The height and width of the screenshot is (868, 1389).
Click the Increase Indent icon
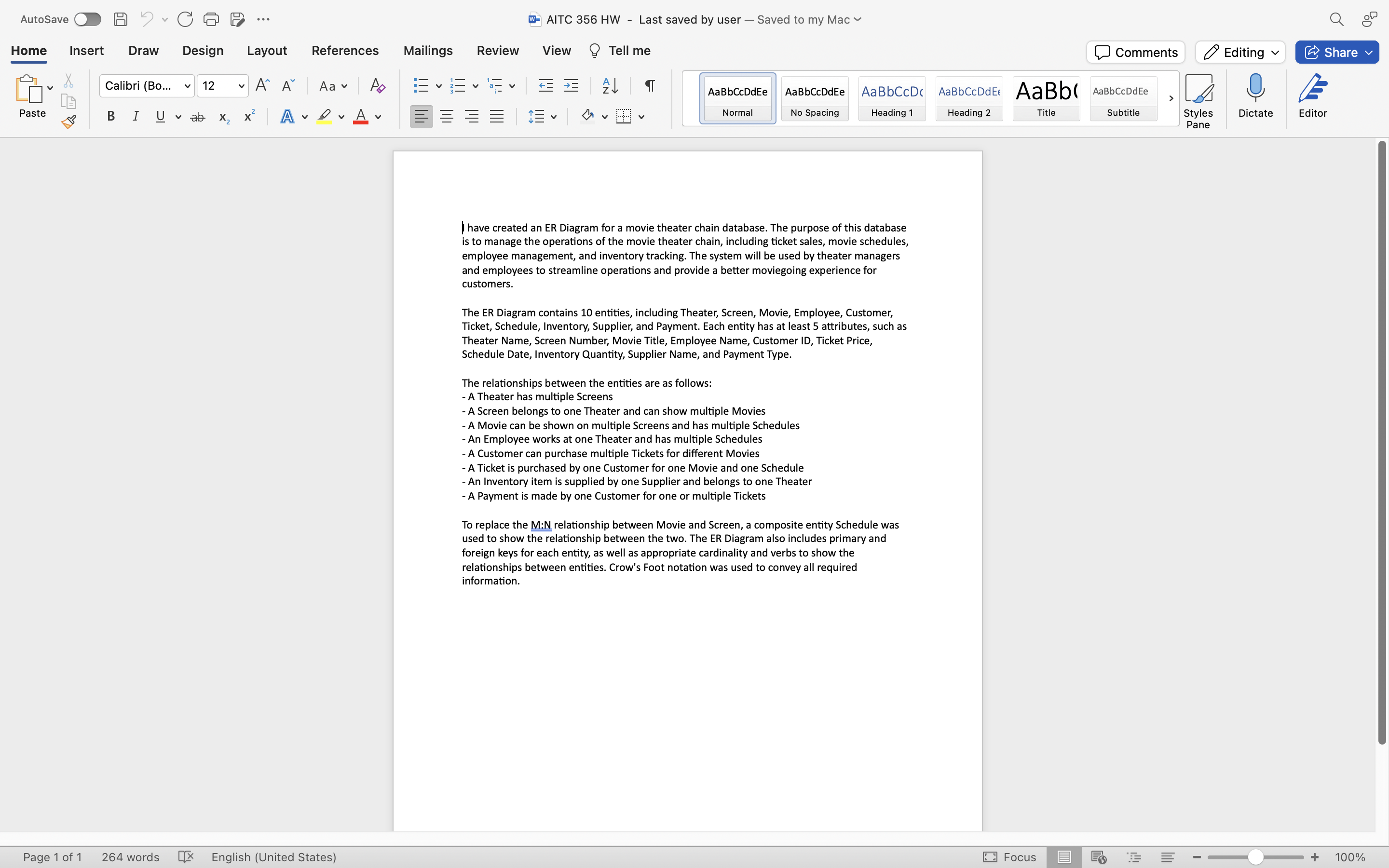point(571,86)
